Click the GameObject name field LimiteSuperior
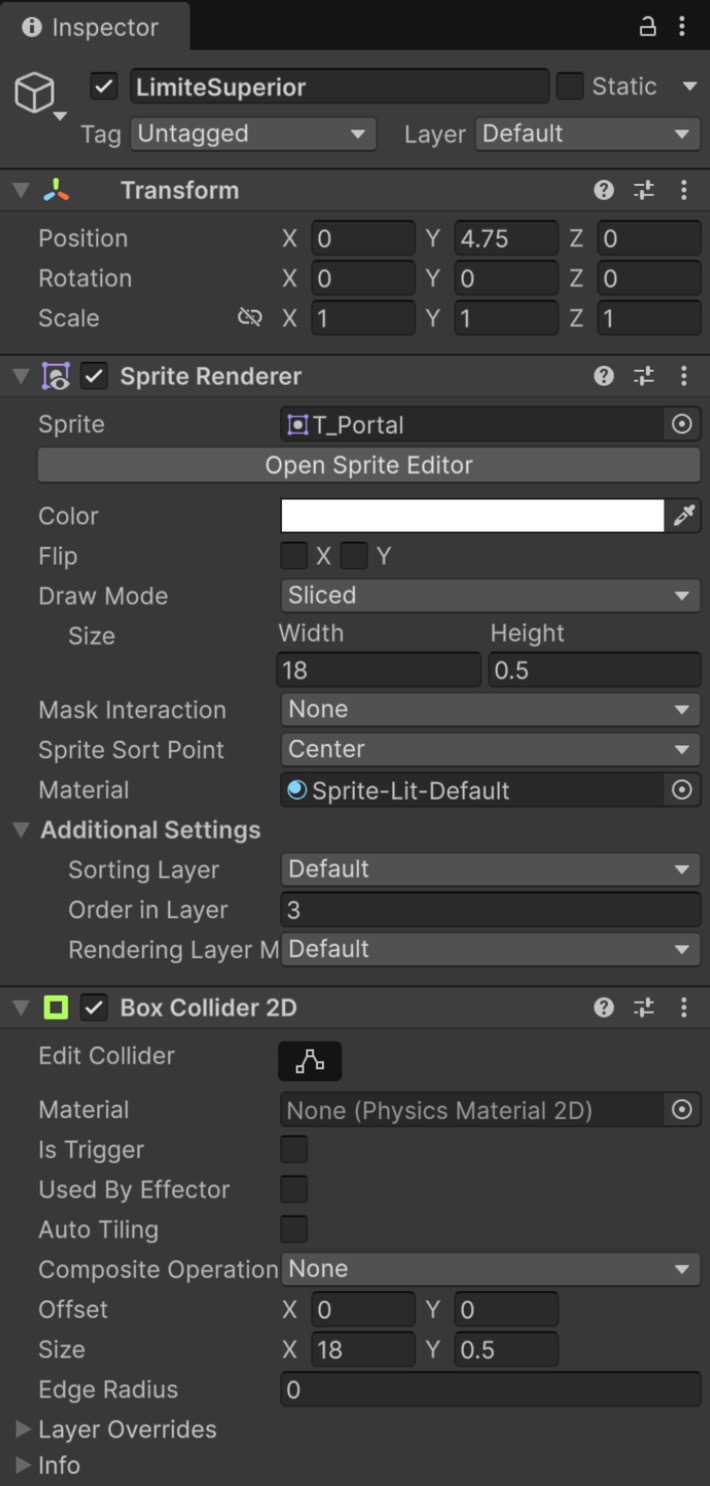The width and height of the screenshot is (710, 1486). (340, 87)
